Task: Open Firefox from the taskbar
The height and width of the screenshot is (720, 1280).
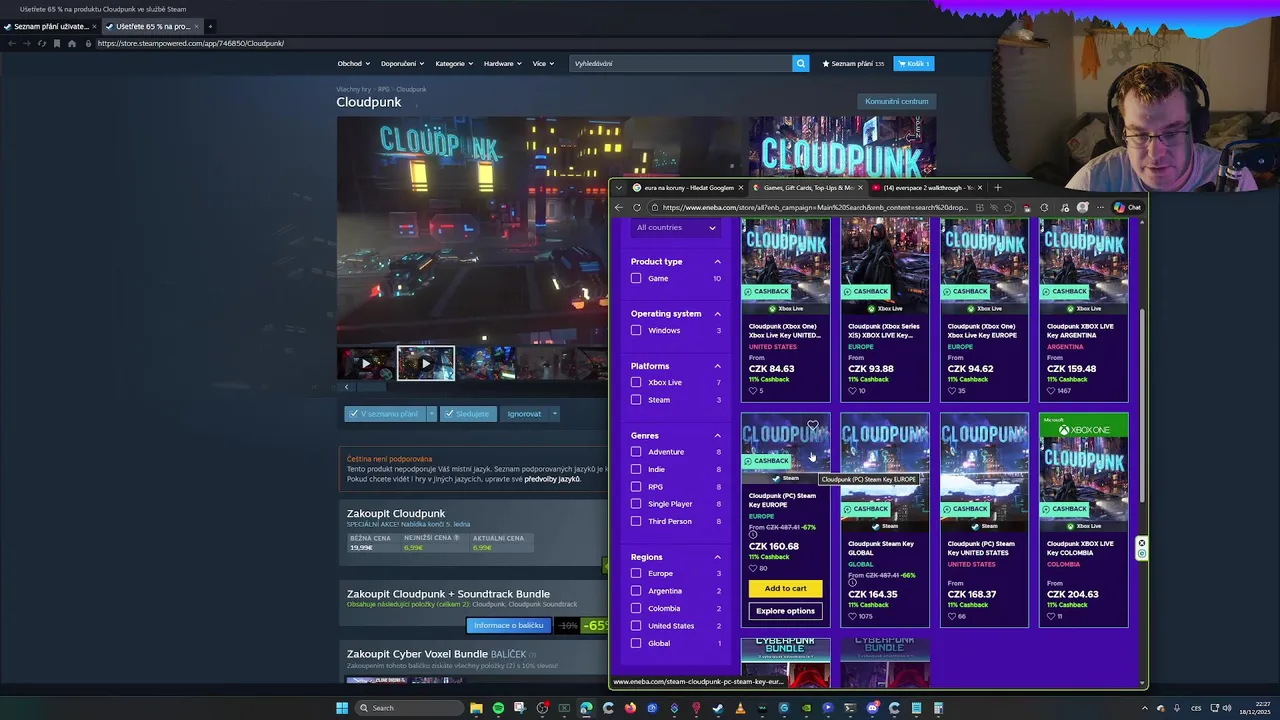Action: pos(630,708)
